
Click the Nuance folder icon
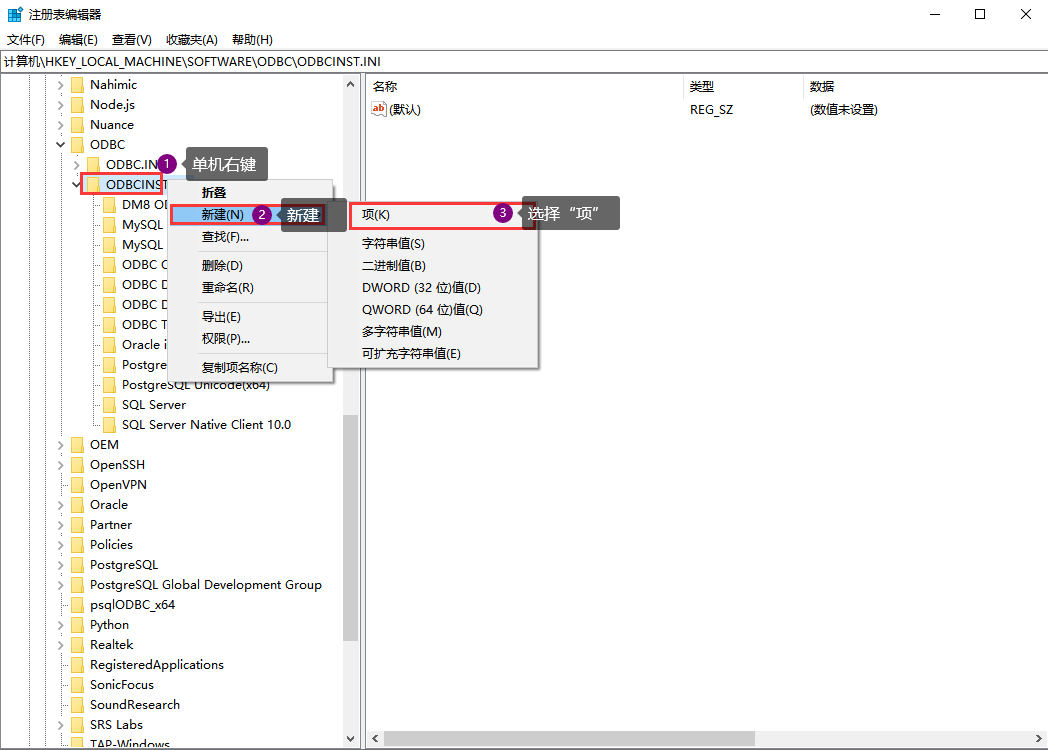78,125
